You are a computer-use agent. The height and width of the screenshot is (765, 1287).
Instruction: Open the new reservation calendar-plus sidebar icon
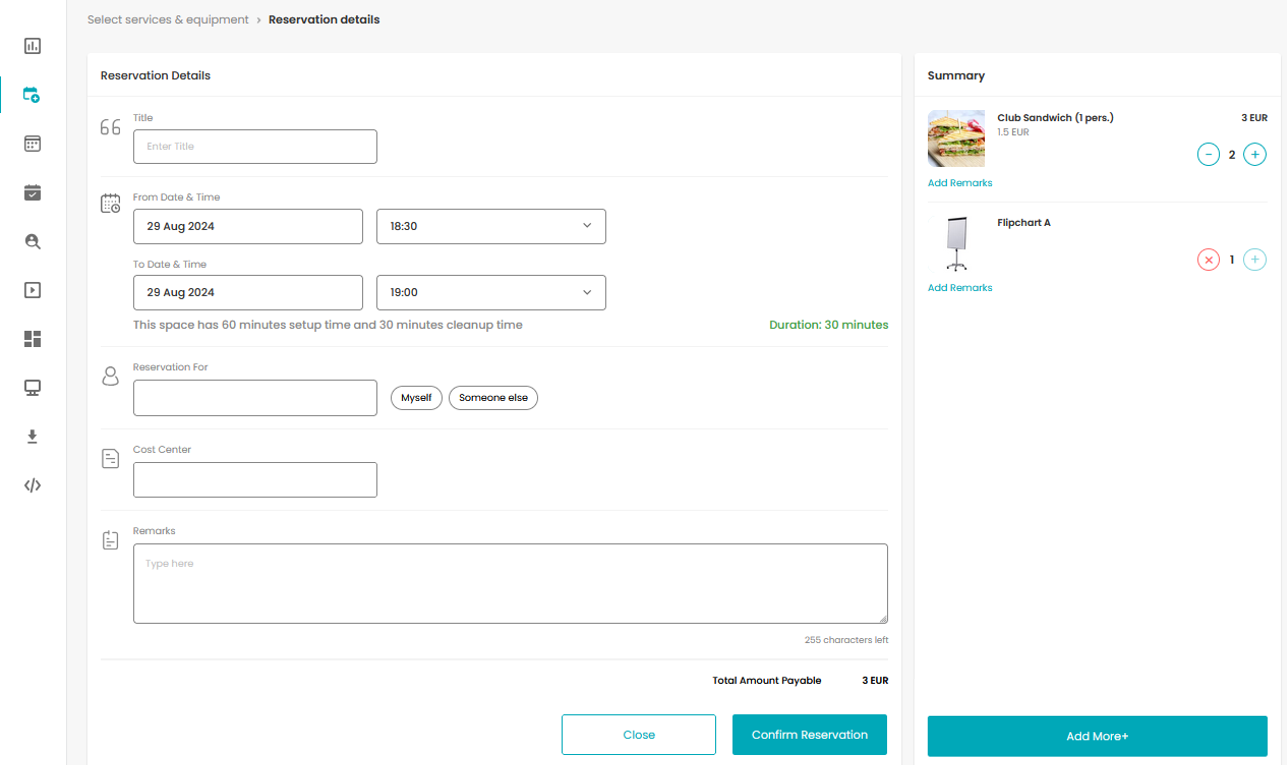click(32, 95)
